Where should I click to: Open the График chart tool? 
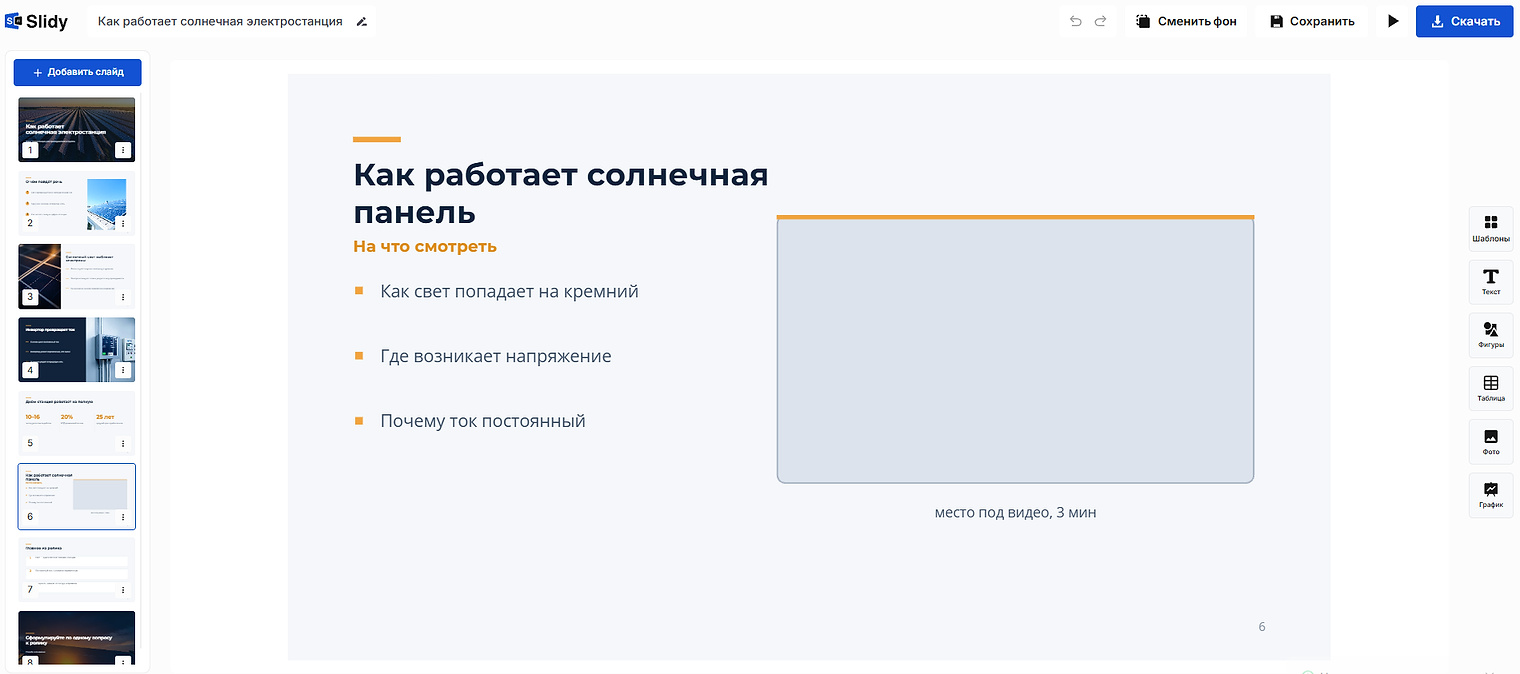pos(1491,495)
